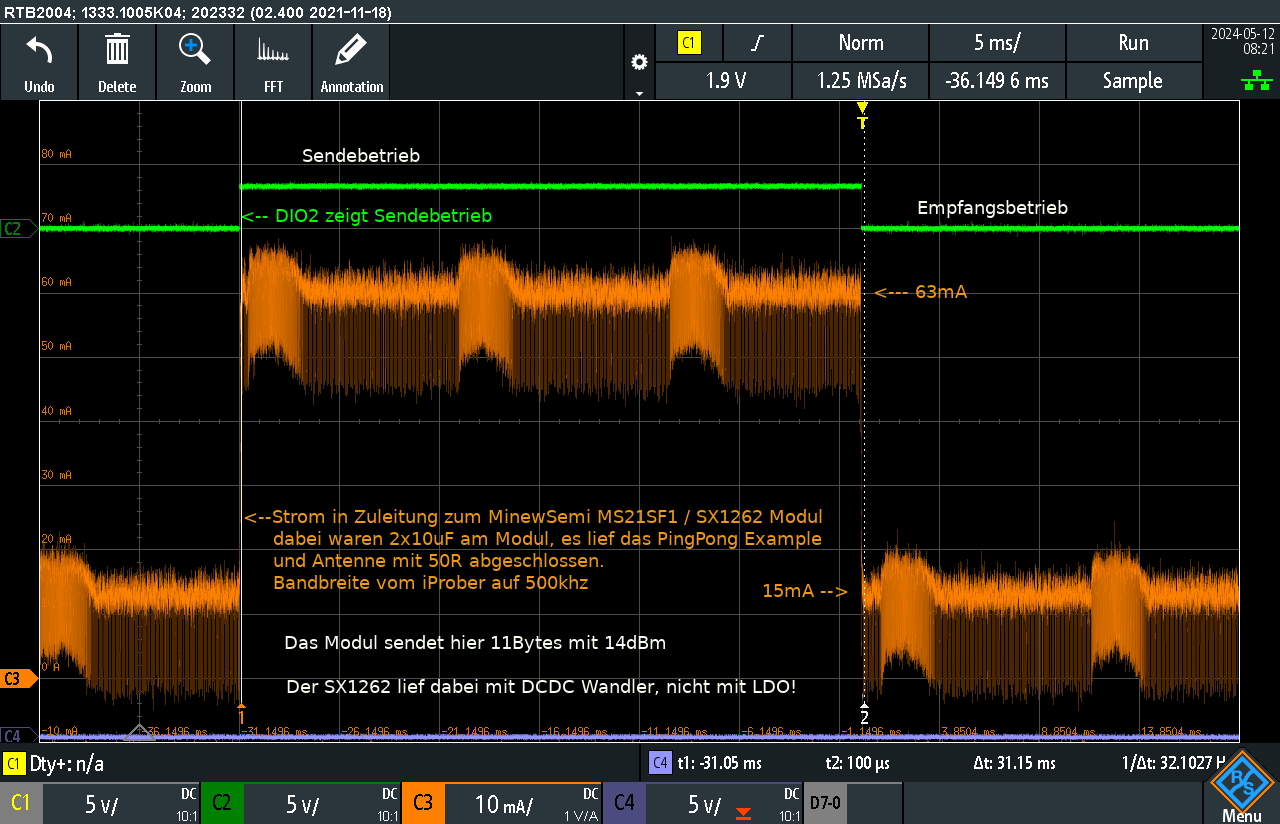Click the green network status icon
Screen dimensions: 1280x824
[1255, 82]
